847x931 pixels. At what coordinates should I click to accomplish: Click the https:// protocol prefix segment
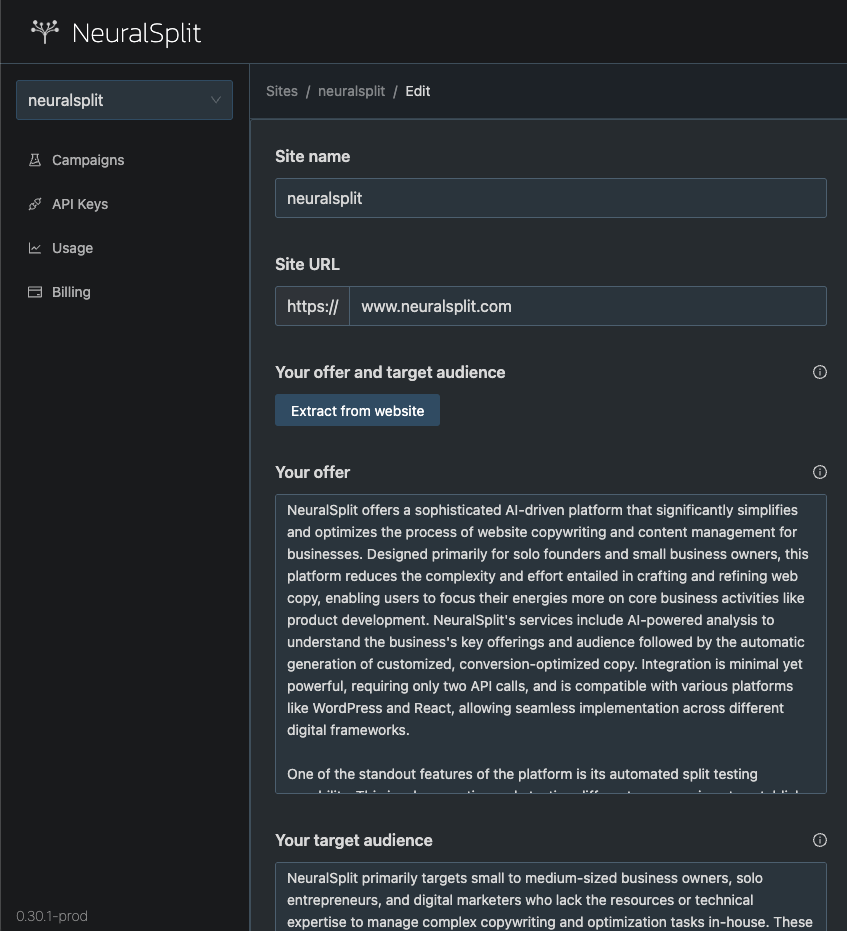(x=311, y=306)
